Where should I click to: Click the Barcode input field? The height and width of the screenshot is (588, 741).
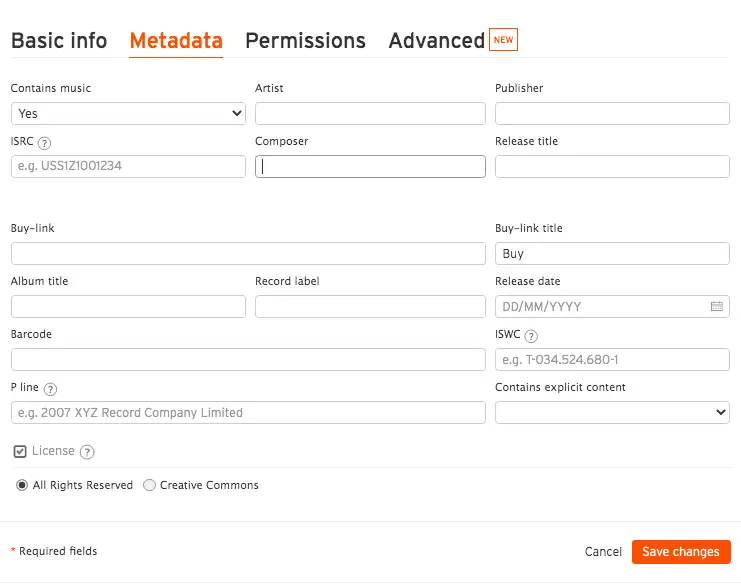pyautogui.click(x=248, y=360)
